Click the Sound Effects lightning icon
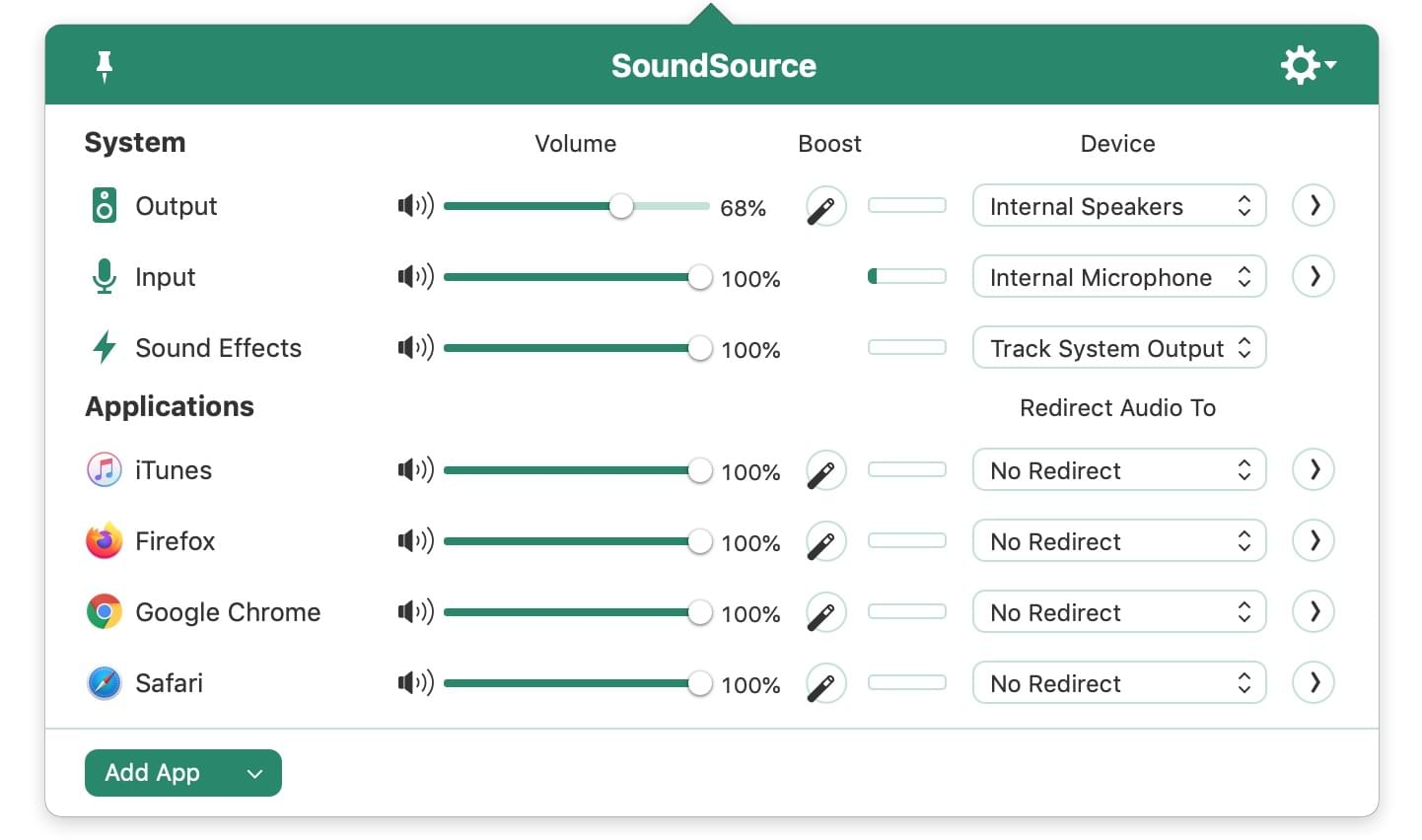This screenshot has height=840, width=1422. [x=105, y=347]
